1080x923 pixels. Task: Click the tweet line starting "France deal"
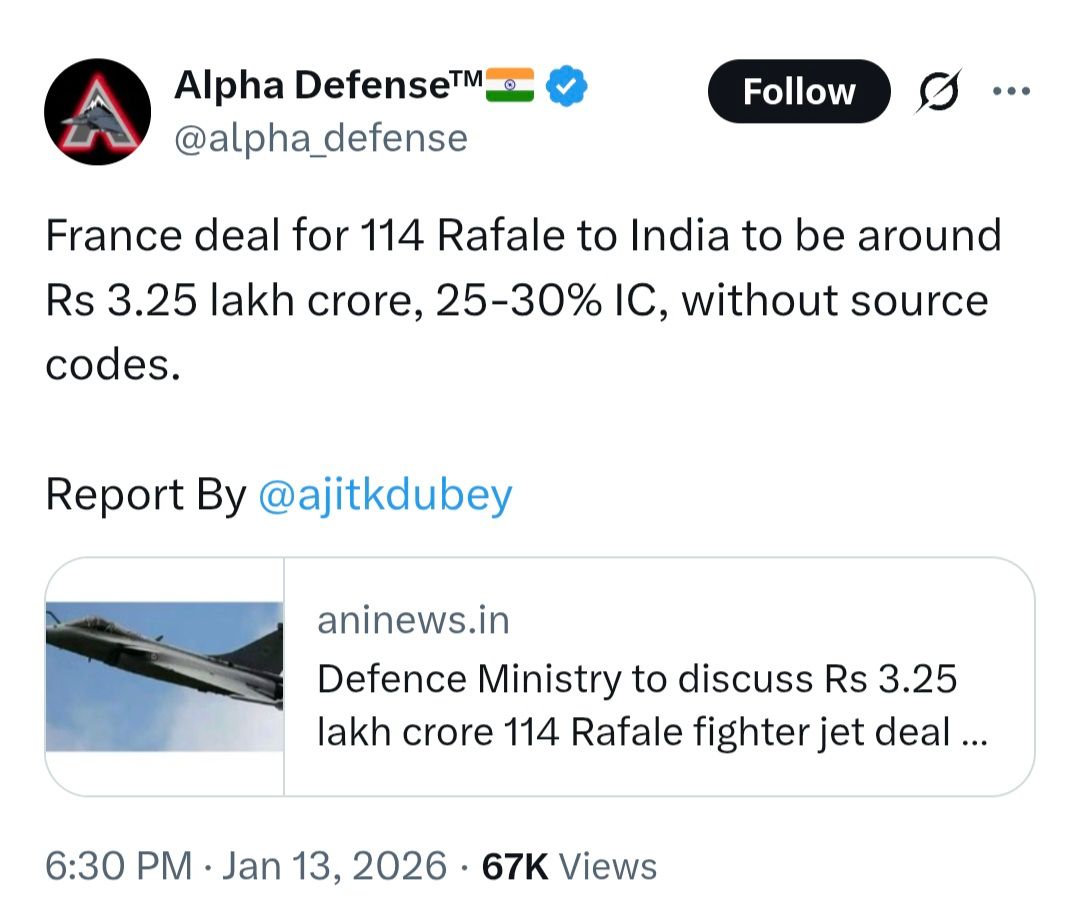[523, 237]
